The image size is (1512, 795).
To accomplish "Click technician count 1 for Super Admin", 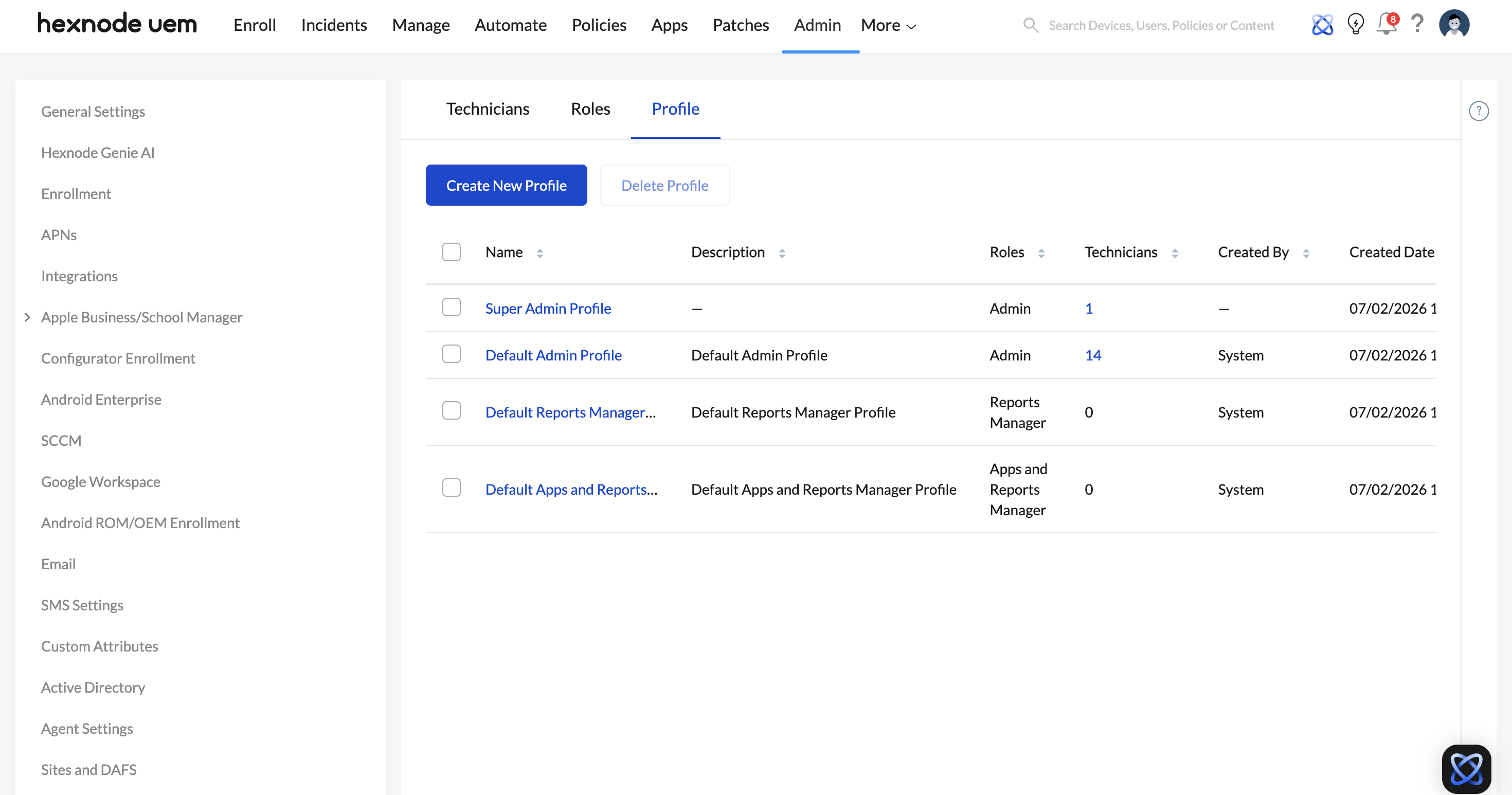I will click(1088, 309).
